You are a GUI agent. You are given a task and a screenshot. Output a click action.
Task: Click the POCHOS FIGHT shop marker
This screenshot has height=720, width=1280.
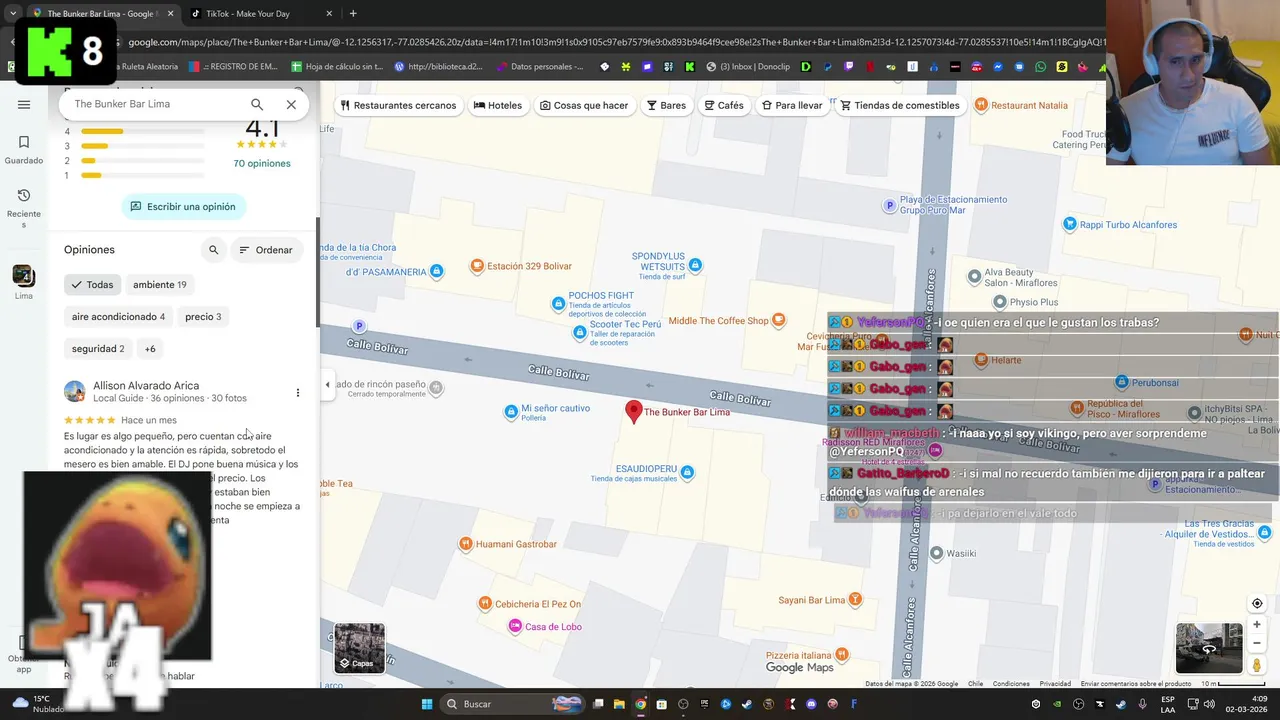(x=558, y=303)
